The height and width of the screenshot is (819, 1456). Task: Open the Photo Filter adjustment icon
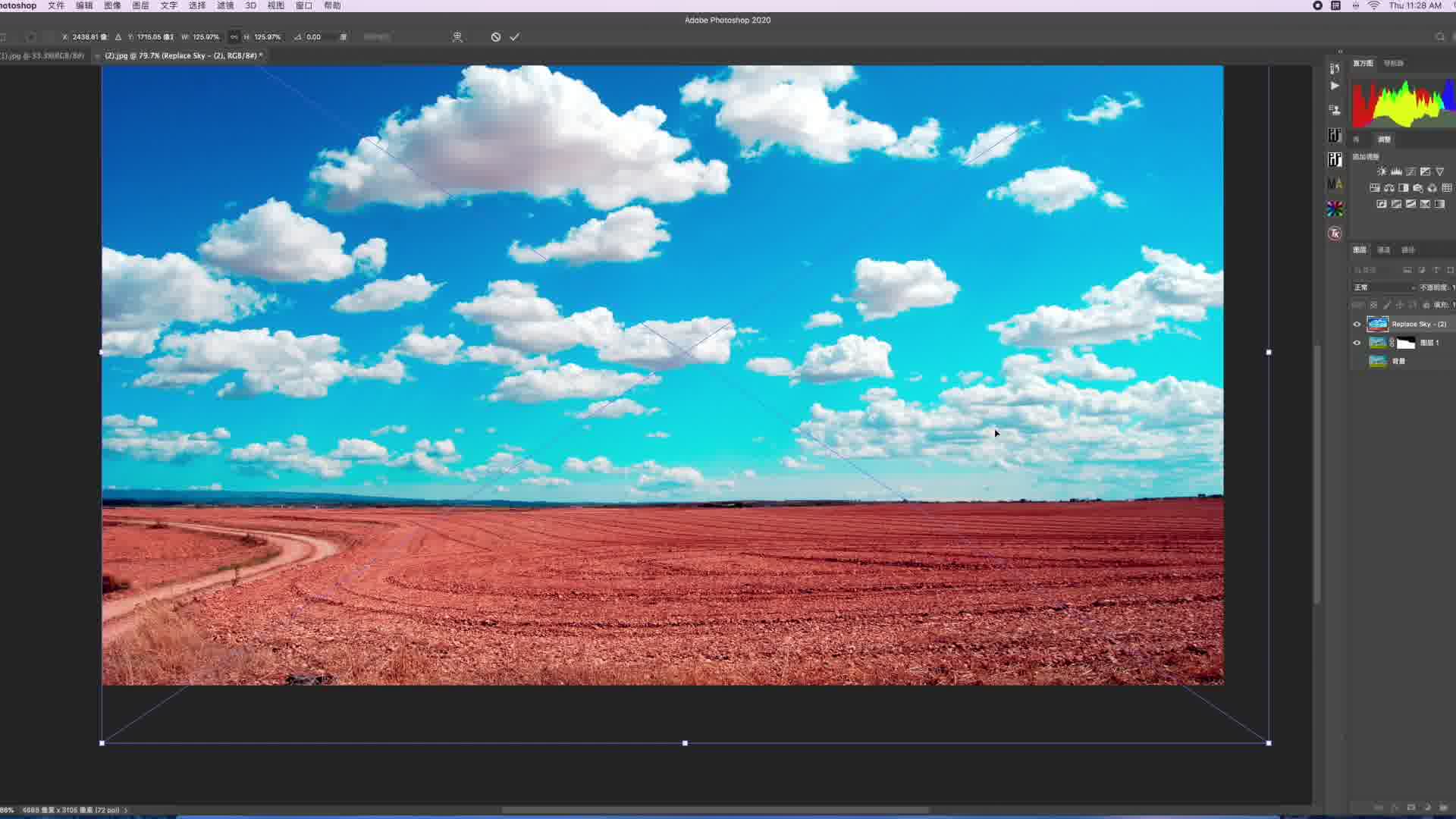click(1417, 188)
